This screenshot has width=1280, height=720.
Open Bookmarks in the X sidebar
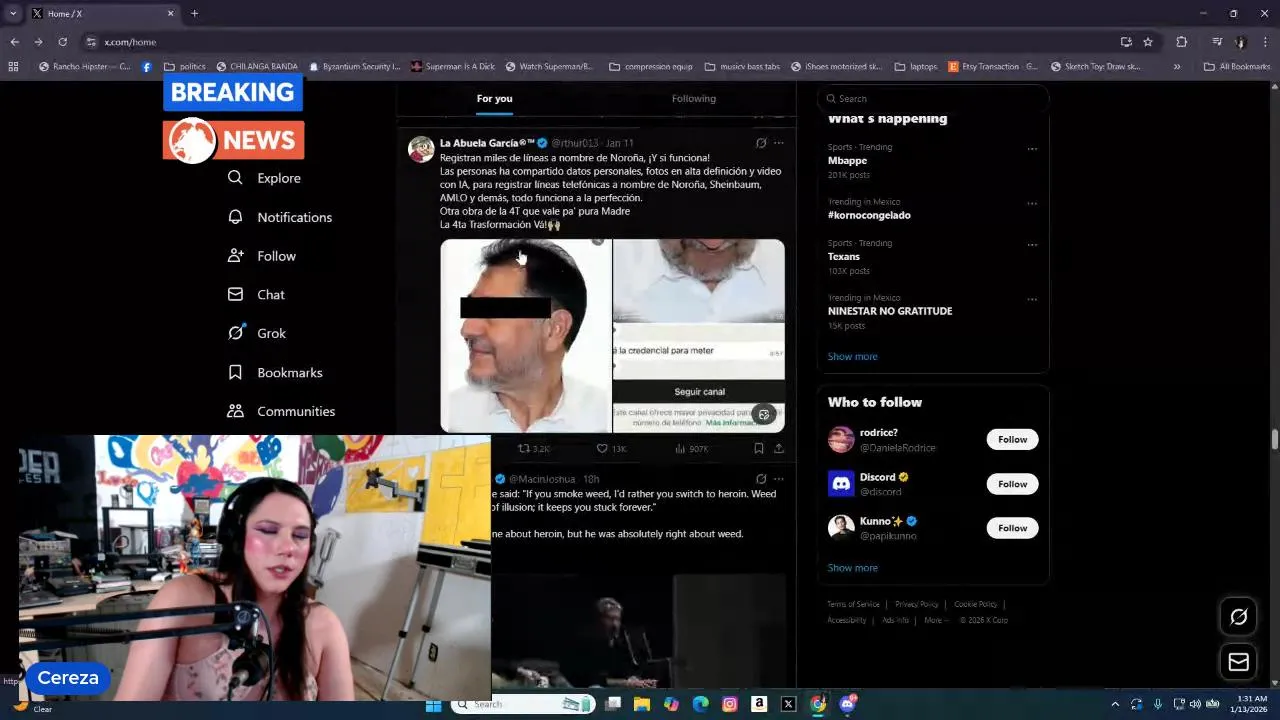[275, 372]
